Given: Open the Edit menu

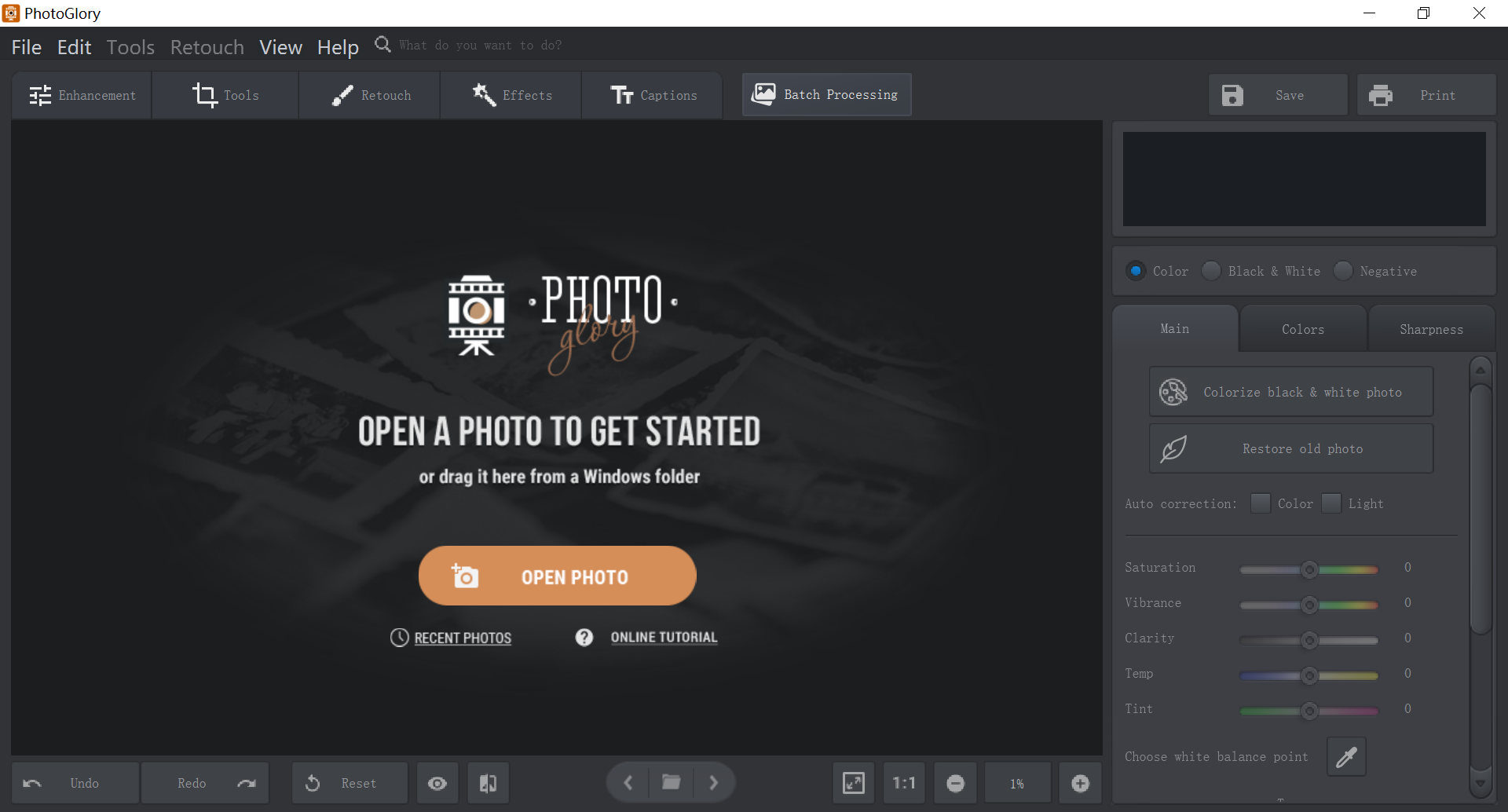Looking at the screenshot, I should pos(74,47).
